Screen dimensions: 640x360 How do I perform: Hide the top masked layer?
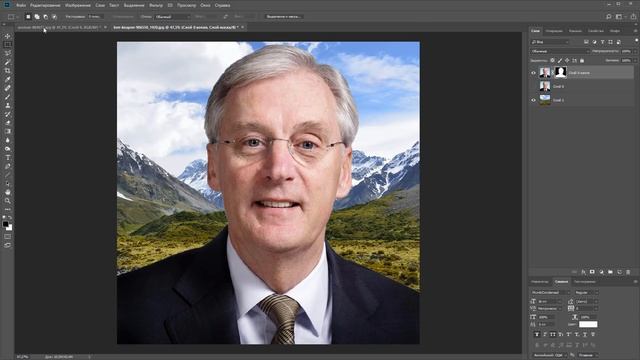coord(533,73)
